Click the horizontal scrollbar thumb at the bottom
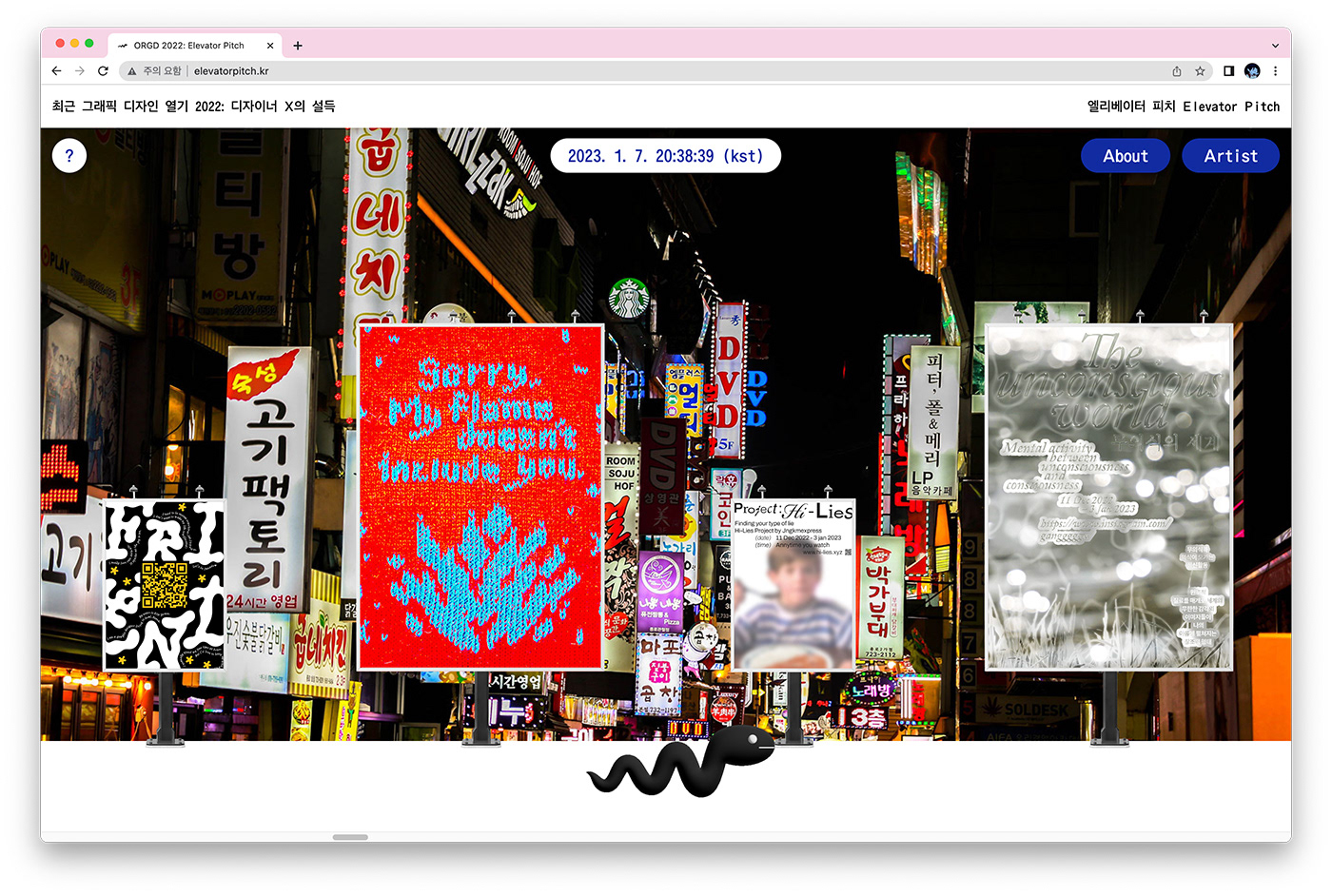This screenshot has height=896, width=1332. [350, 837]
